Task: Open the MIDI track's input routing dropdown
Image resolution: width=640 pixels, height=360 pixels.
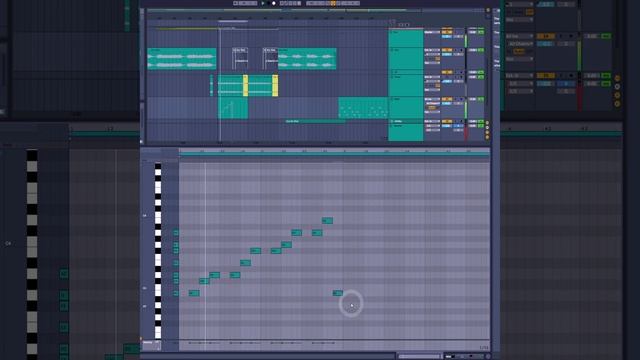Action: pos(432,99)
